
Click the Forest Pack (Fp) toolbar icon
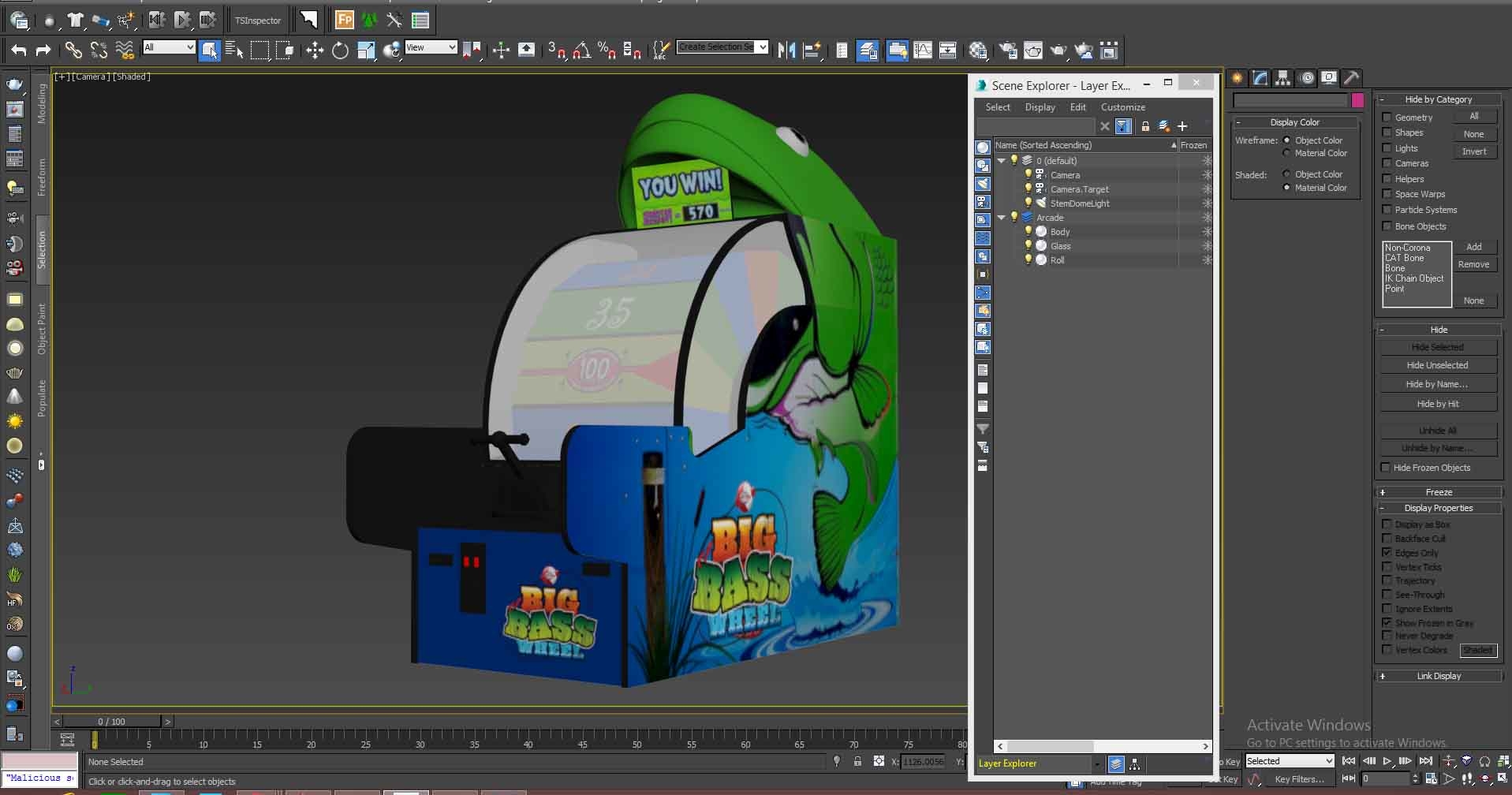[x=345, y=20]
